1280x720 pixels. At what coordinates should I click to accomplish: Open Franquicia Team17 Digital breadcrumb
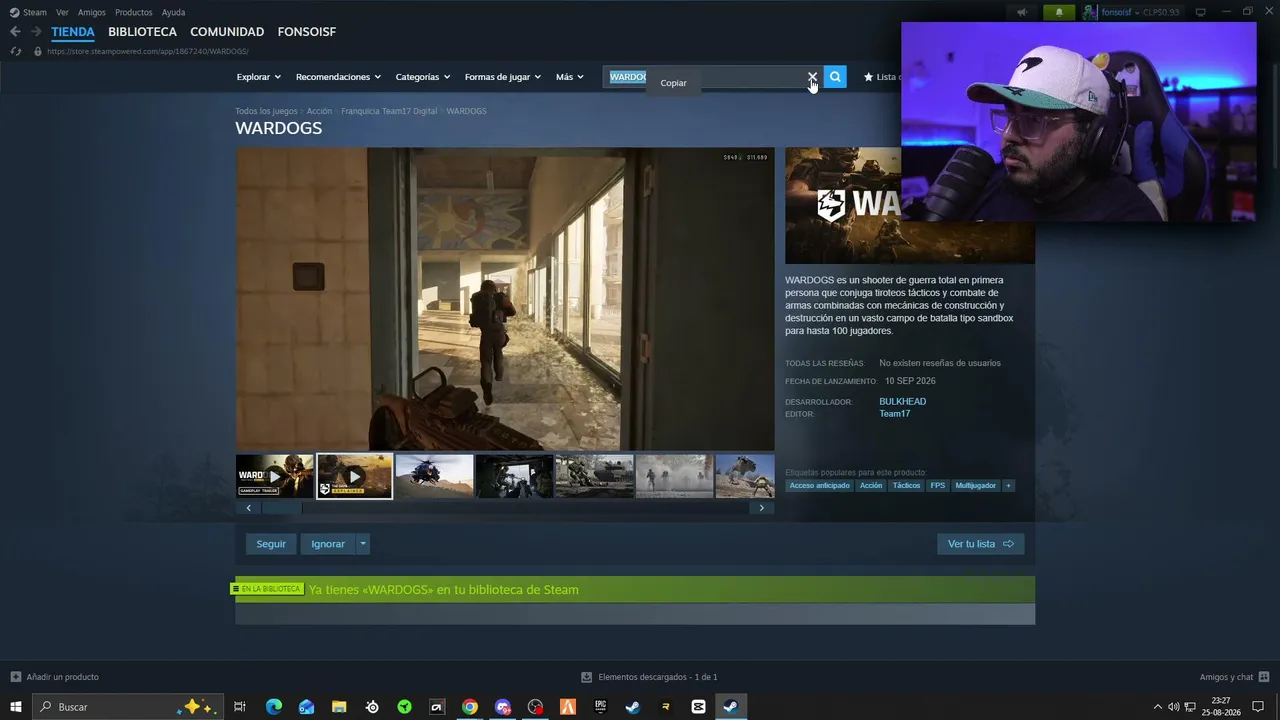[x=389, y=111]
